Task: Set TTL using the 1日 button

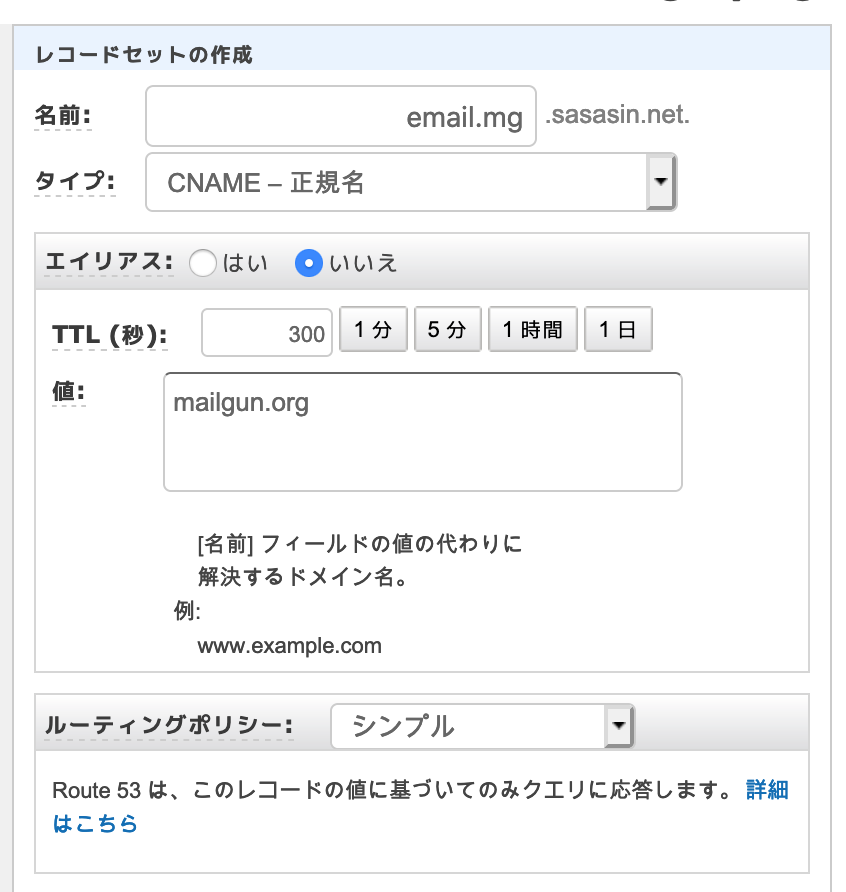Action: (617, 329)
